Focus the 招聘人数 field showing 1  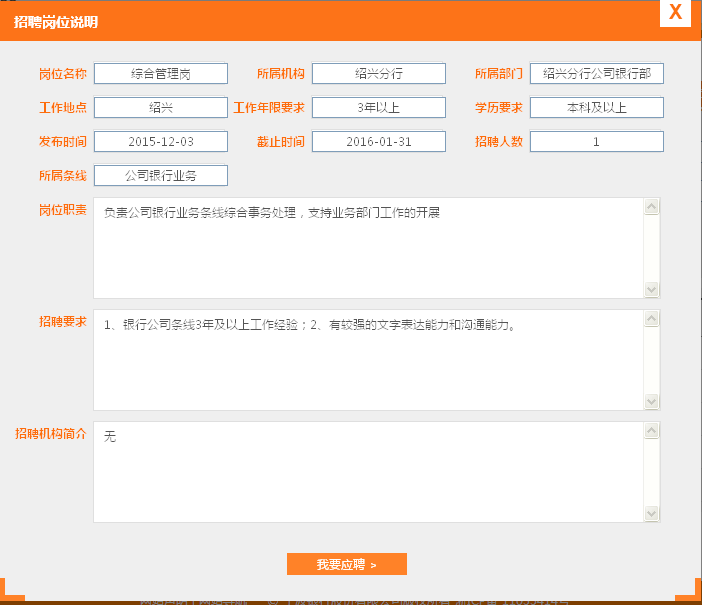pyautogui.click(x=596, y=142)
